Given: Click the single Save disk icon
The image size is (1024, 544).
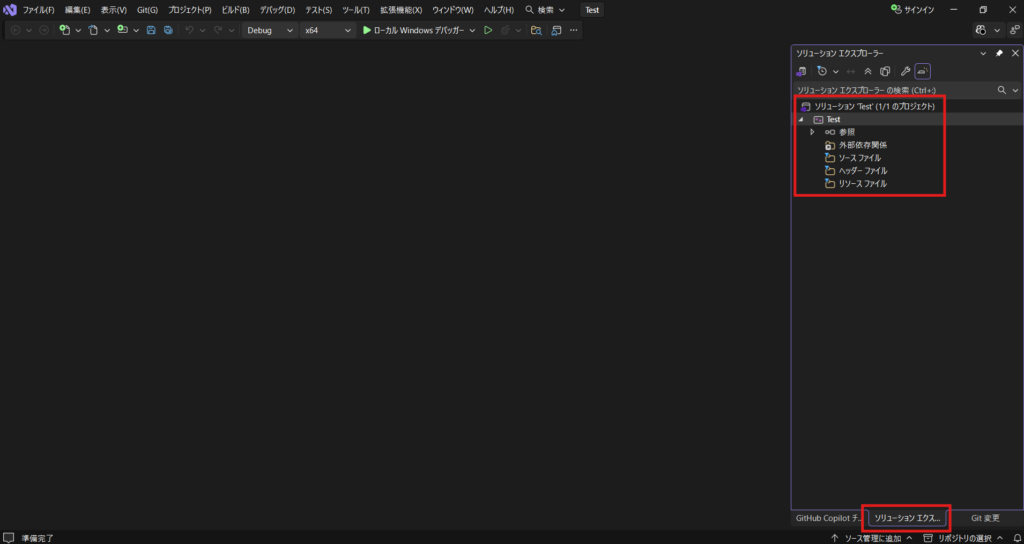Looking at the screenshot, I should [151, 30].
